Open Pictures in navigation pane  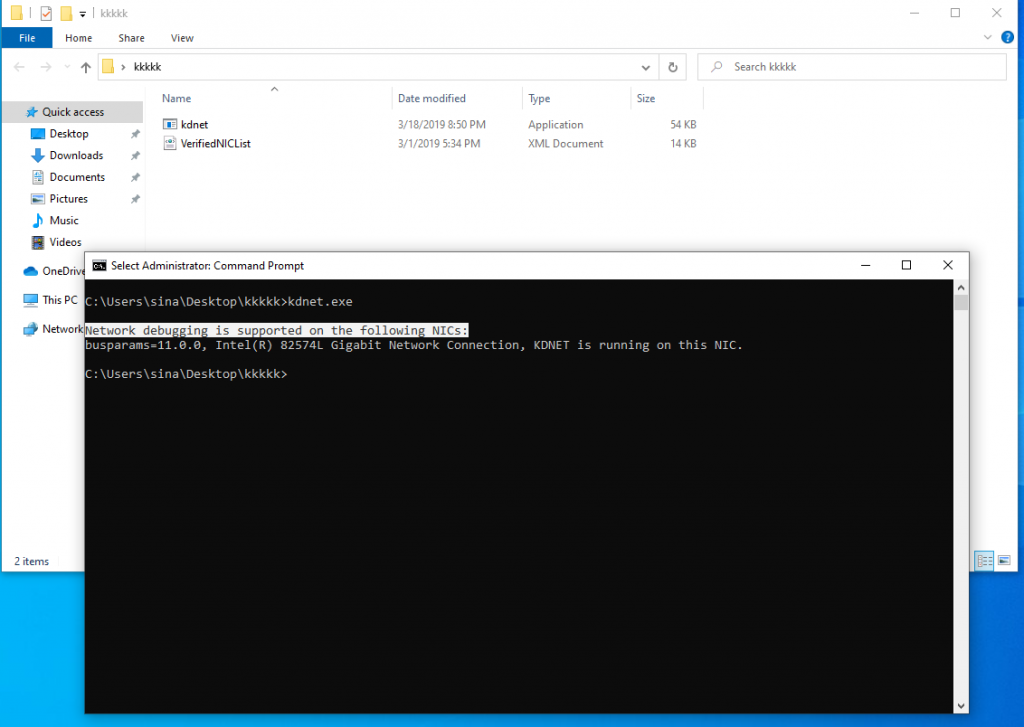69,199
